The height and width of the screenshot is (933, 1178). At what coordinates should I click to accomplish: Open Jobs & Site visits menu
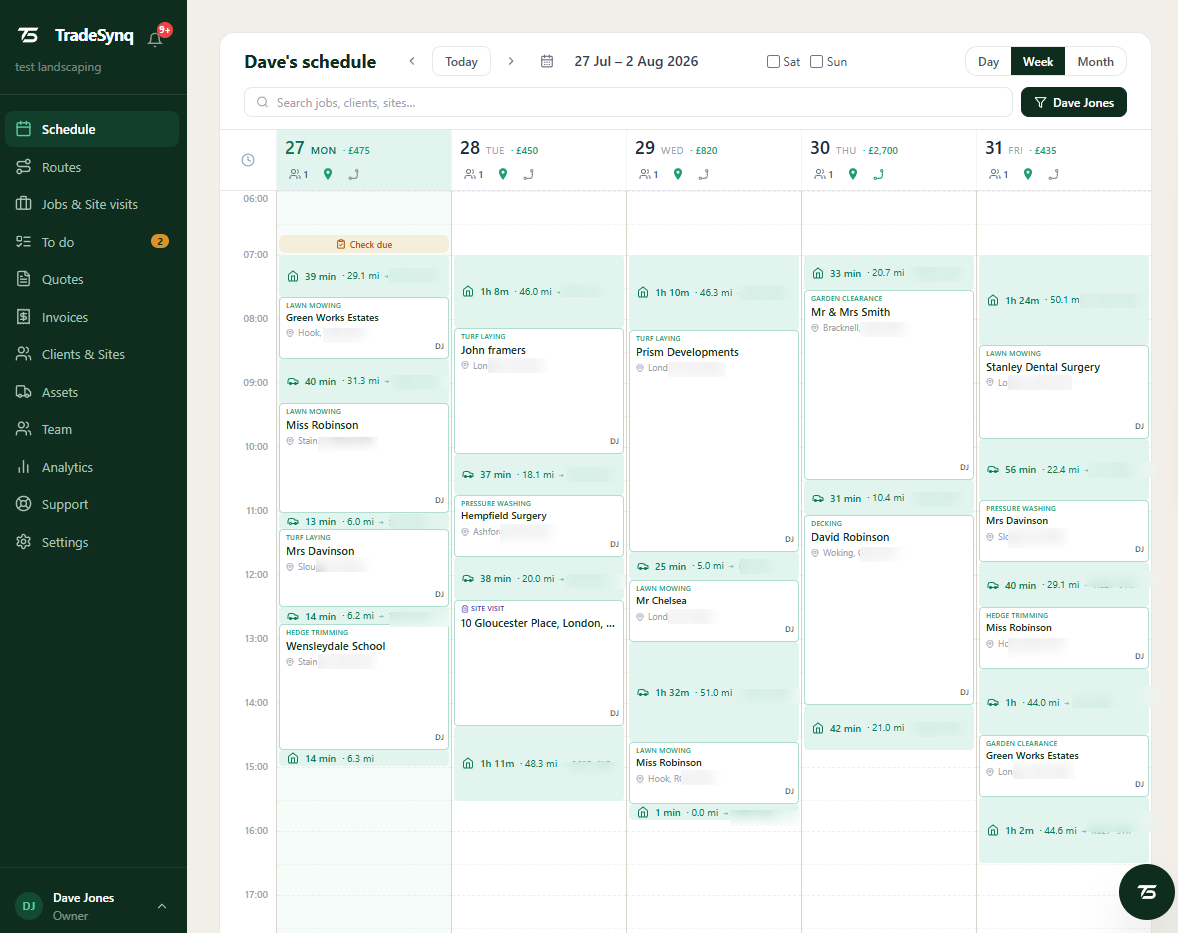pyautogui.click(x=92, y=204)
